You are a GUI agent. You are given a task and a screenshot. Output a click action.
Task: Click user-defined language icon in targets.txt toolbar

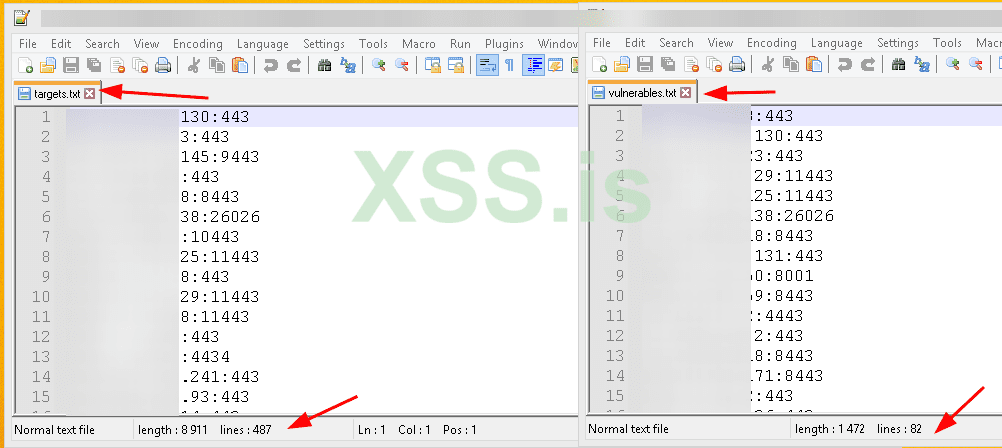555,65
